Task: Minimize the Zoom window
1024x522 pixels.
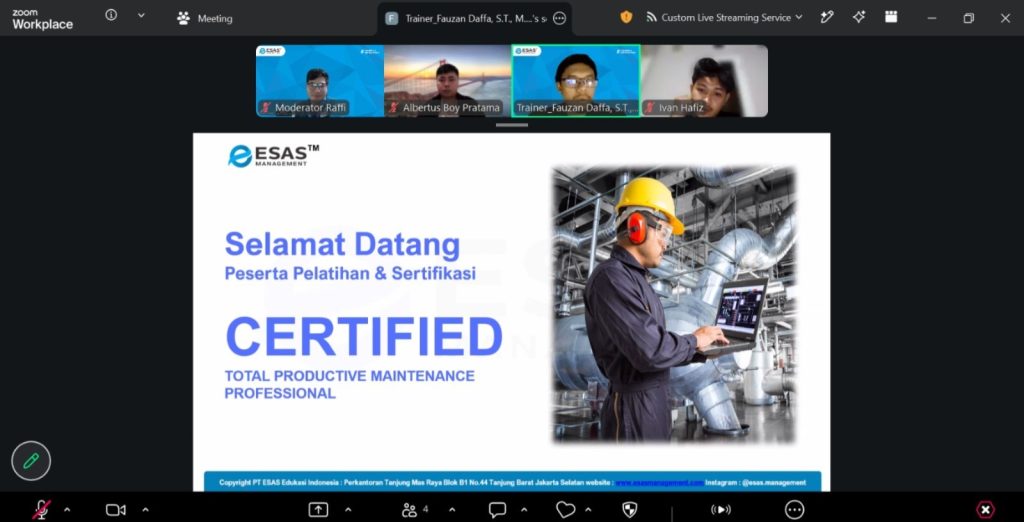Action: 932,18
